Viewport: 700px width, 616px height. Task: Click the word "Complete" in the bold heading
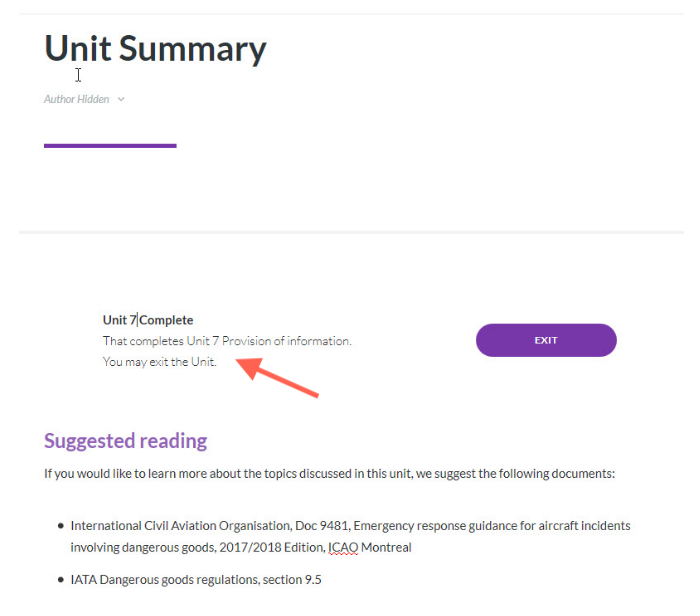coord(166,320)
